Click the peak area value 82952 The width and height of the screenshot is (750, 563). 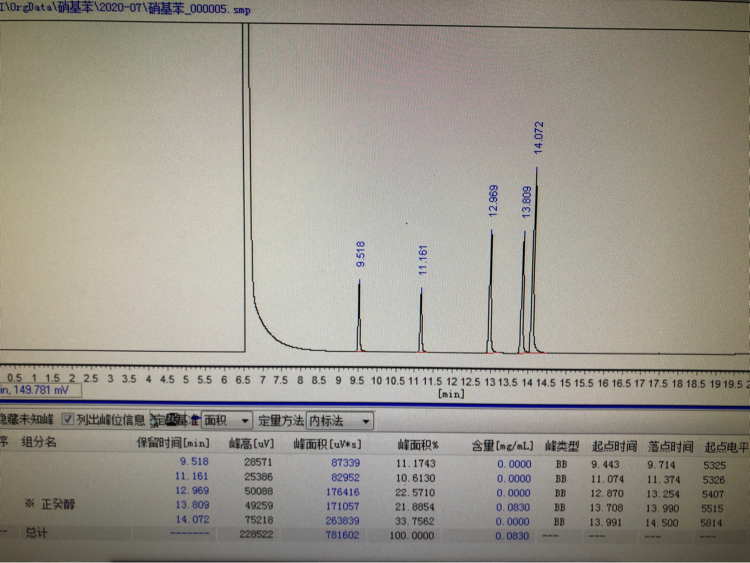click(345, 478)
